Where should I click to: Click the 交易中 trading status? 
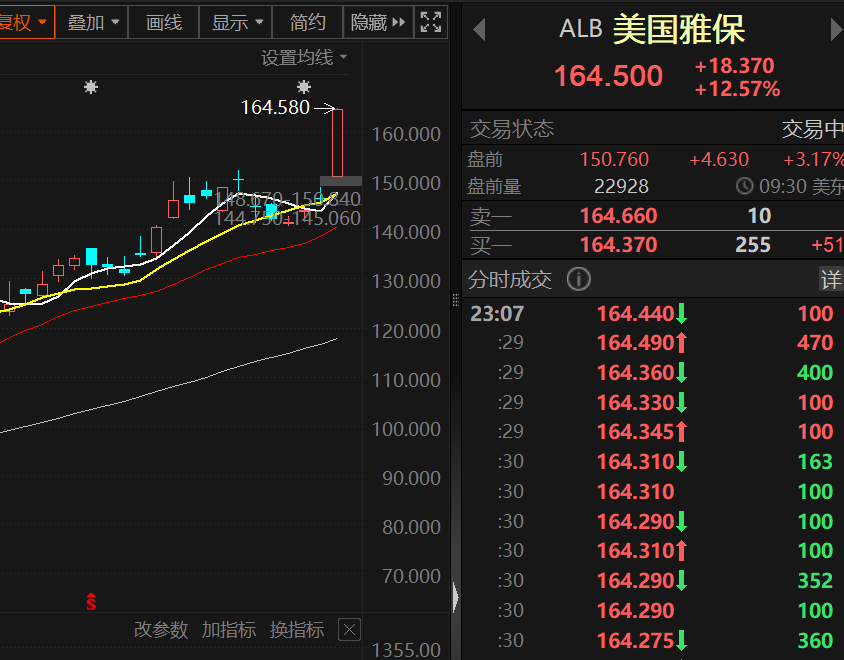click(x=812, y=129)
